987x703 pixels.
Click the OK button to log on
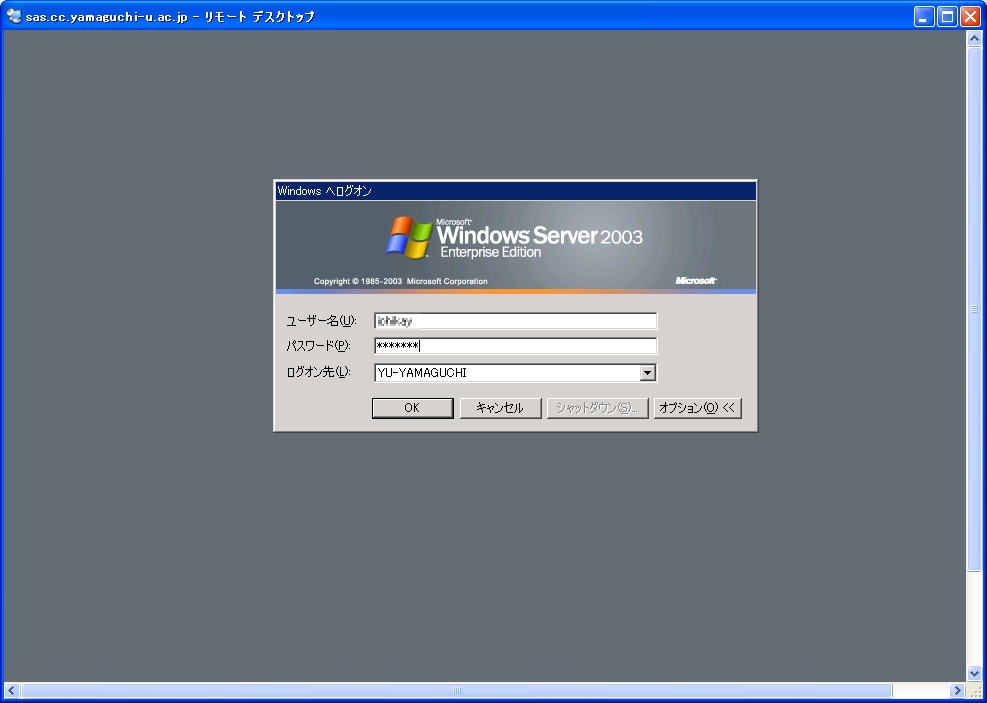coord(412,408)
